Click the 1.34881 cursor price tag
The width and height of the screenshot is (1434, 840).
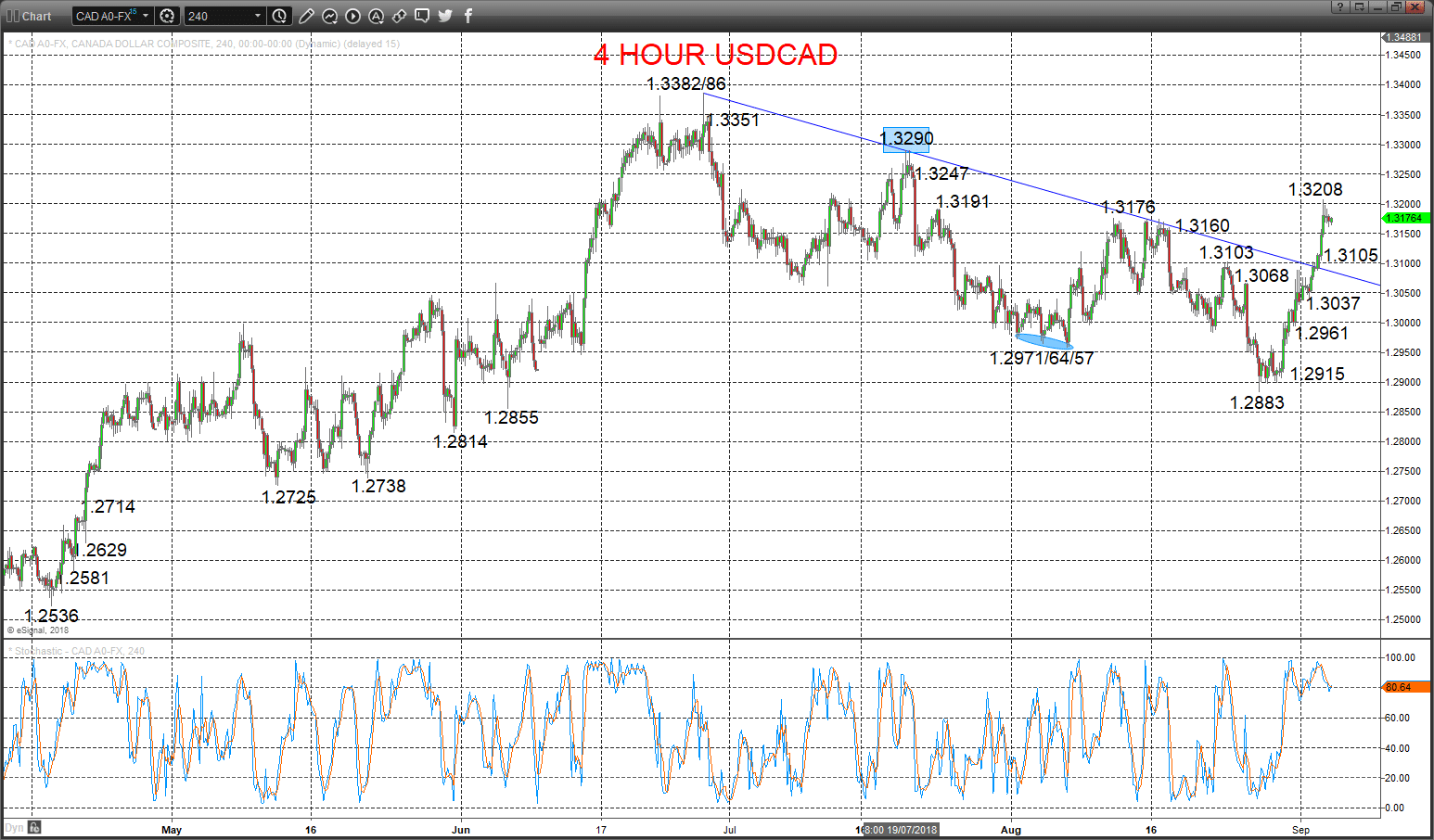point(1405,37)
